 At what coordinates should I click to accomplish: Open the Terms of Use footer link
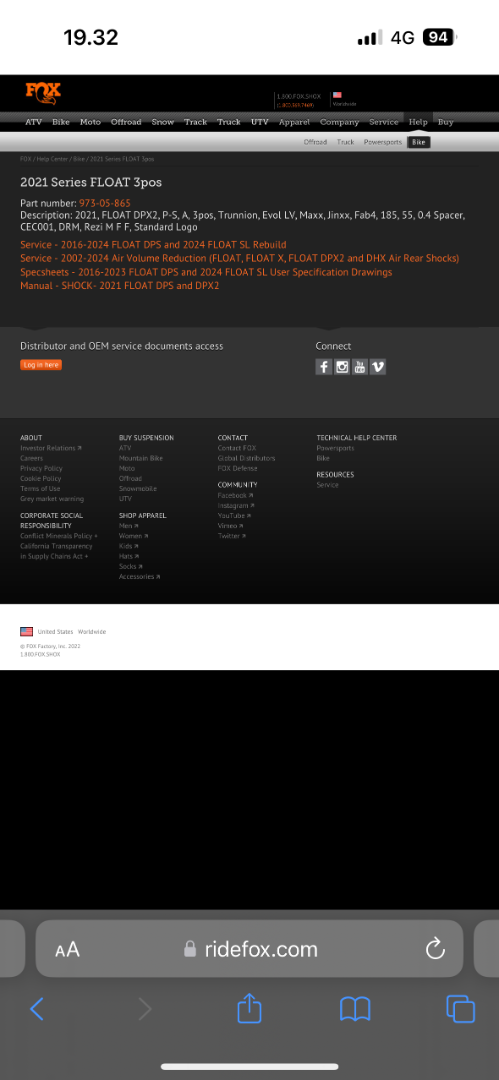[x=40, y=489]
